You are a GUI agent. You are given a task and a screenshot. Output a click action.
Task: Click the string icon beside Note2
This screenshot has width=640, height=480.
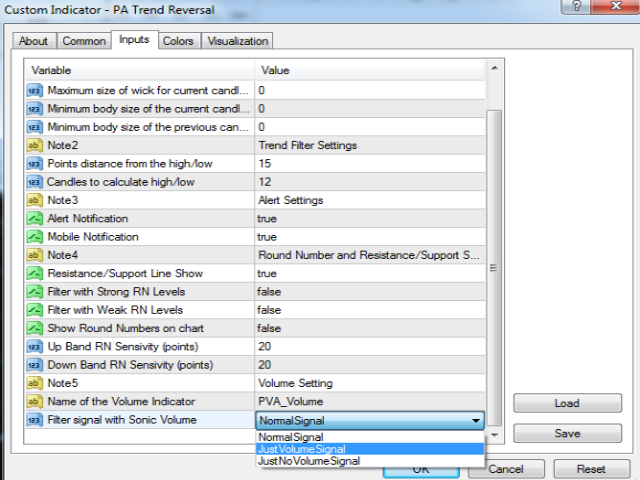35,145
